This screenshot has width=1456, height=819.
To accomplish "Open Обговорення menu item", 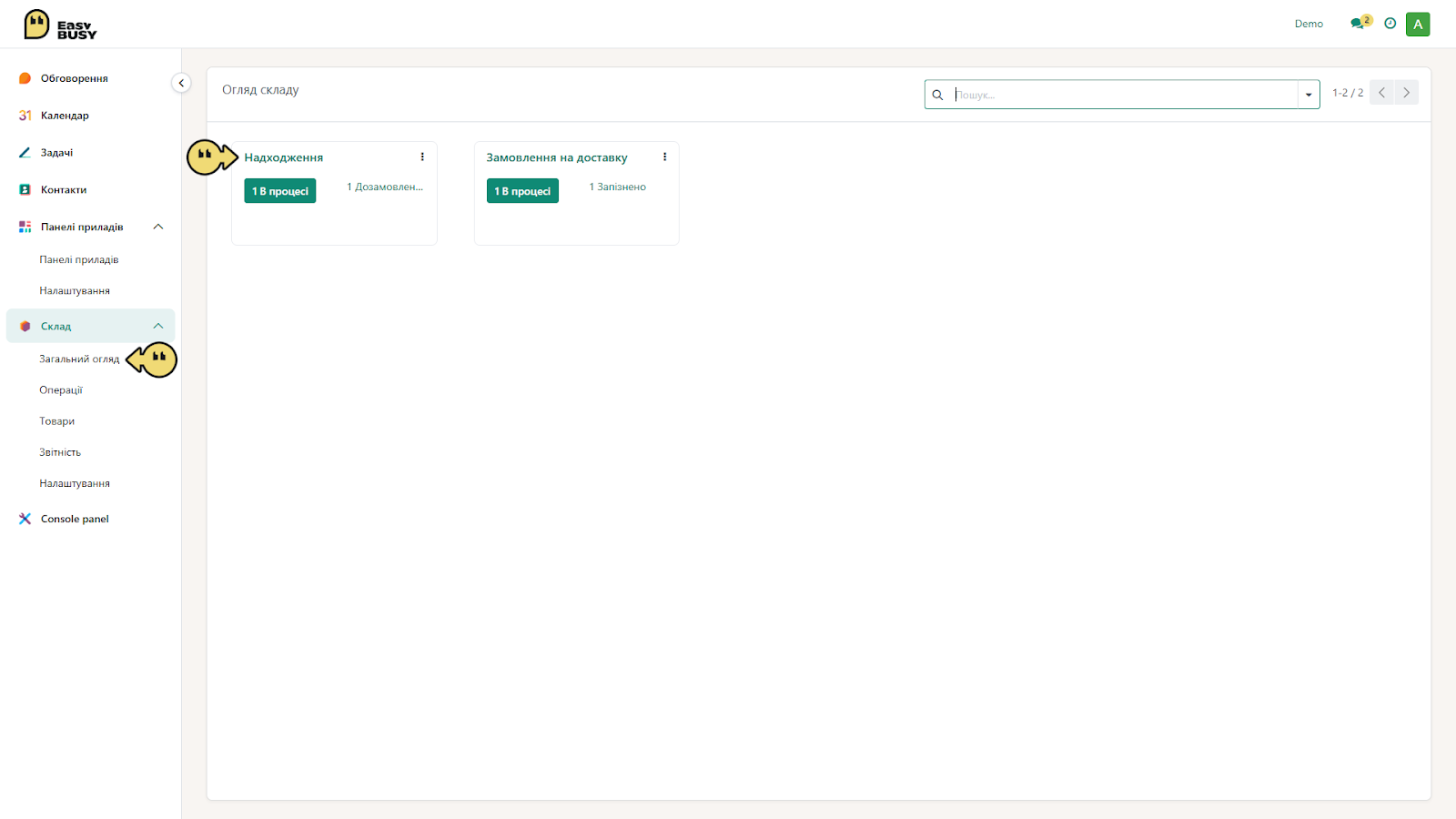I will pos(75,78).
